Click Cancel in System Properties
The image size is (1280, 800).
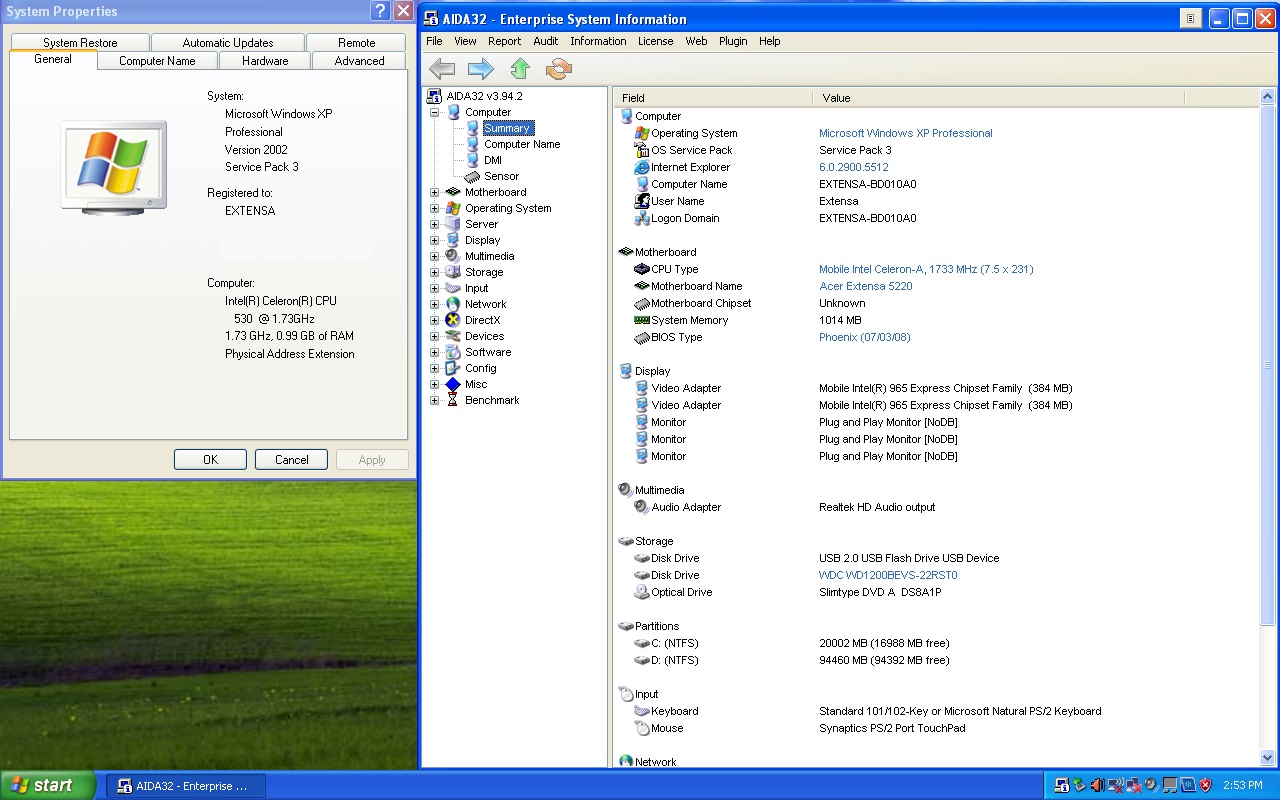click(x=291, y=460)
